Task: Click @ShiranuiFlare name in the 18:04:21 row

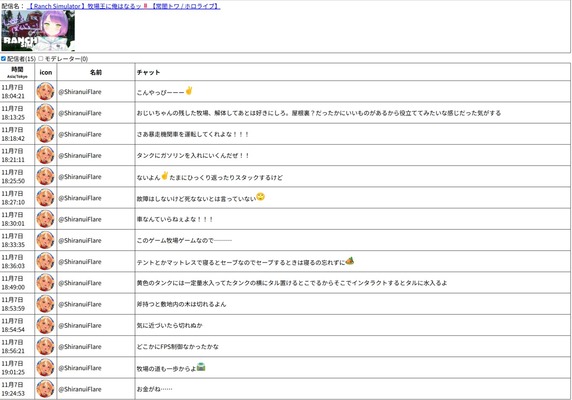Action: click(x=80, y=92)
